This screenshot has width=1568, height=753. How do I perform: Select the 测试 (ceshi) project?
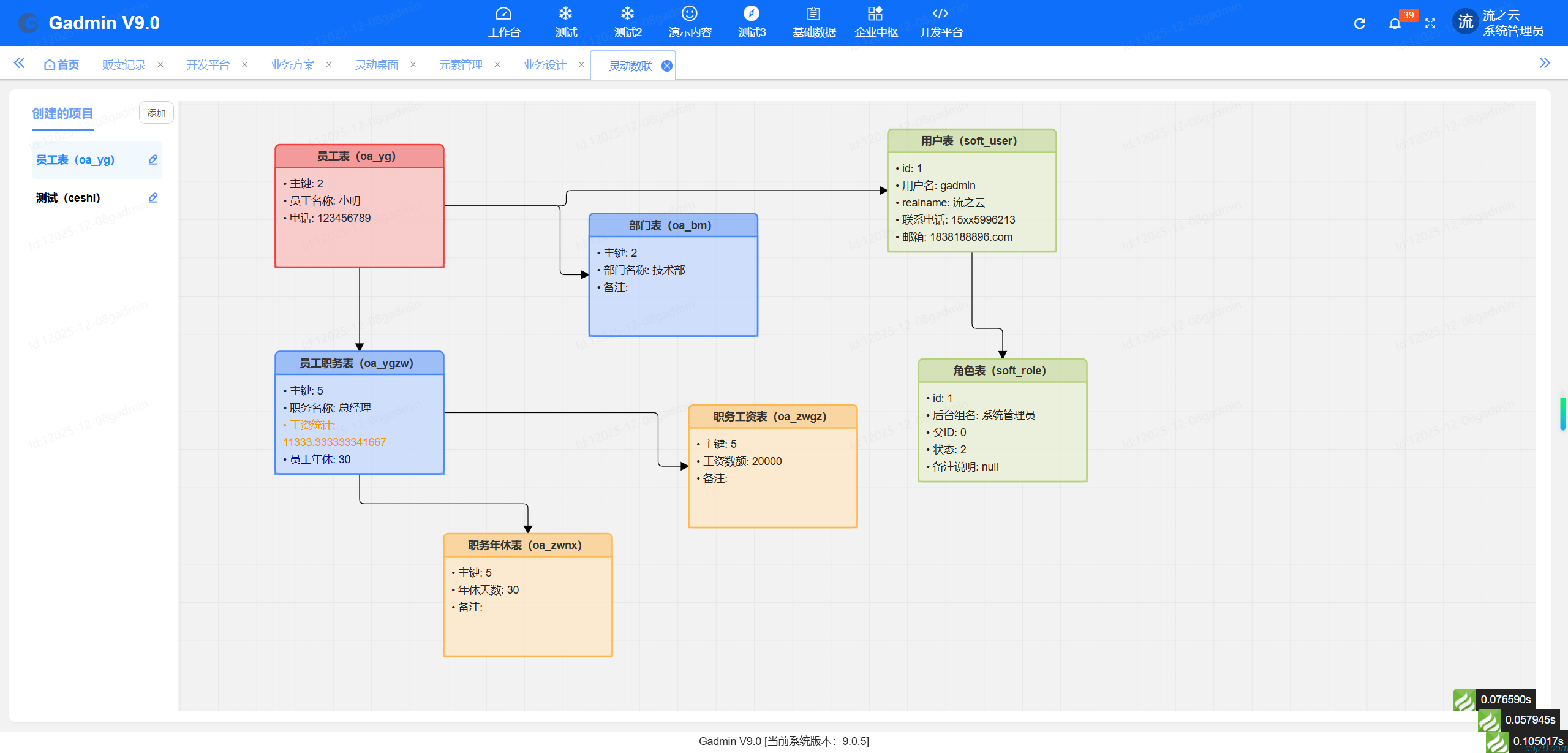click(68, 198)
